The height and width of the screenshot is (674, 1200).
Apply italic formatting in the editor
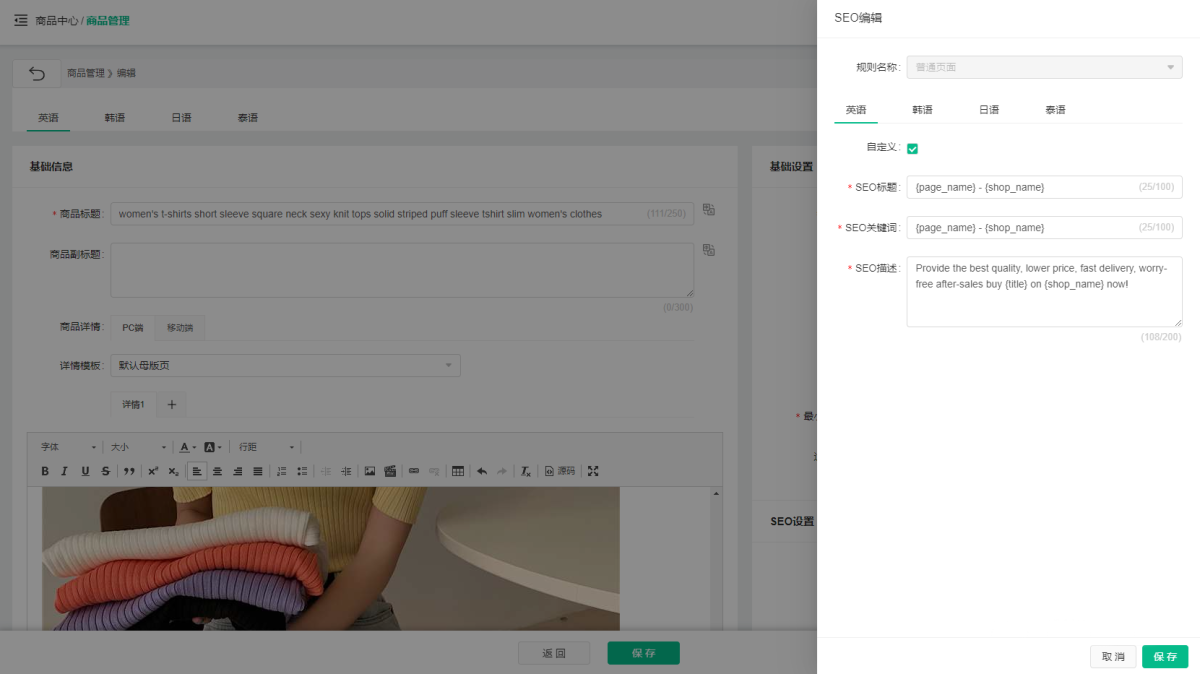click(65, 471)
